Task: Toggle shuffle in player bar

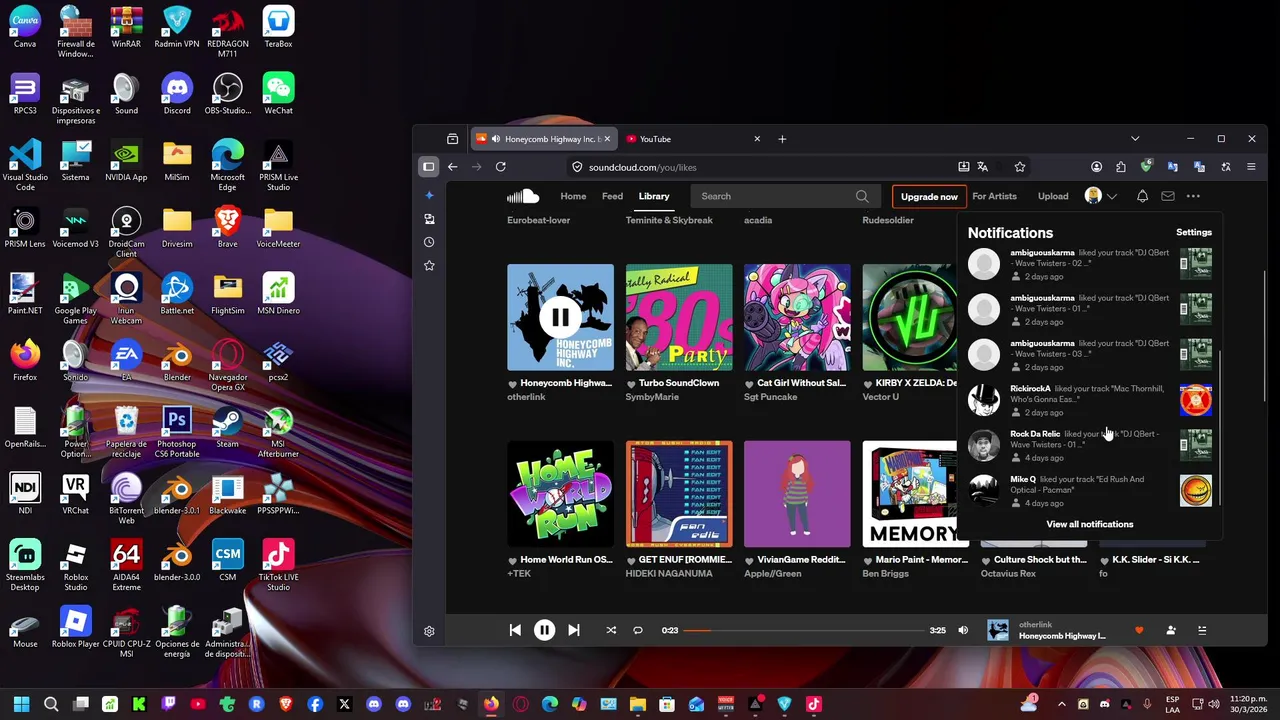Action: 611,630
